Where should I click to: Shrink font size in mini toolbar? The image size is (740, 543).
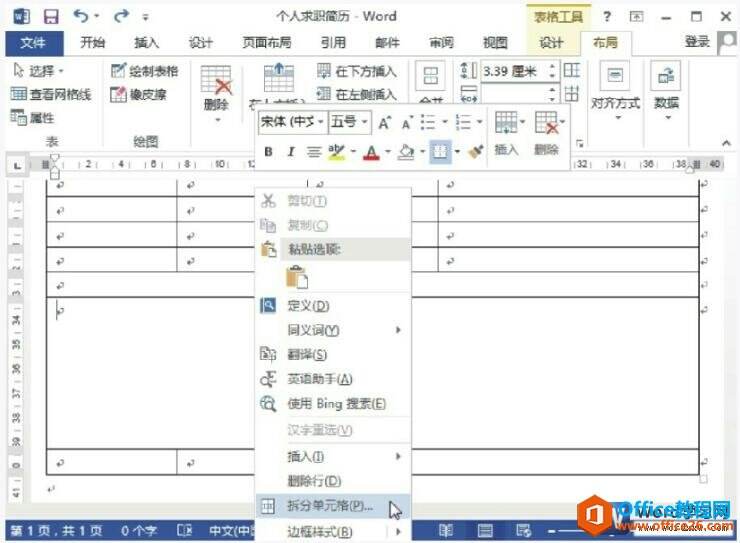407,123
